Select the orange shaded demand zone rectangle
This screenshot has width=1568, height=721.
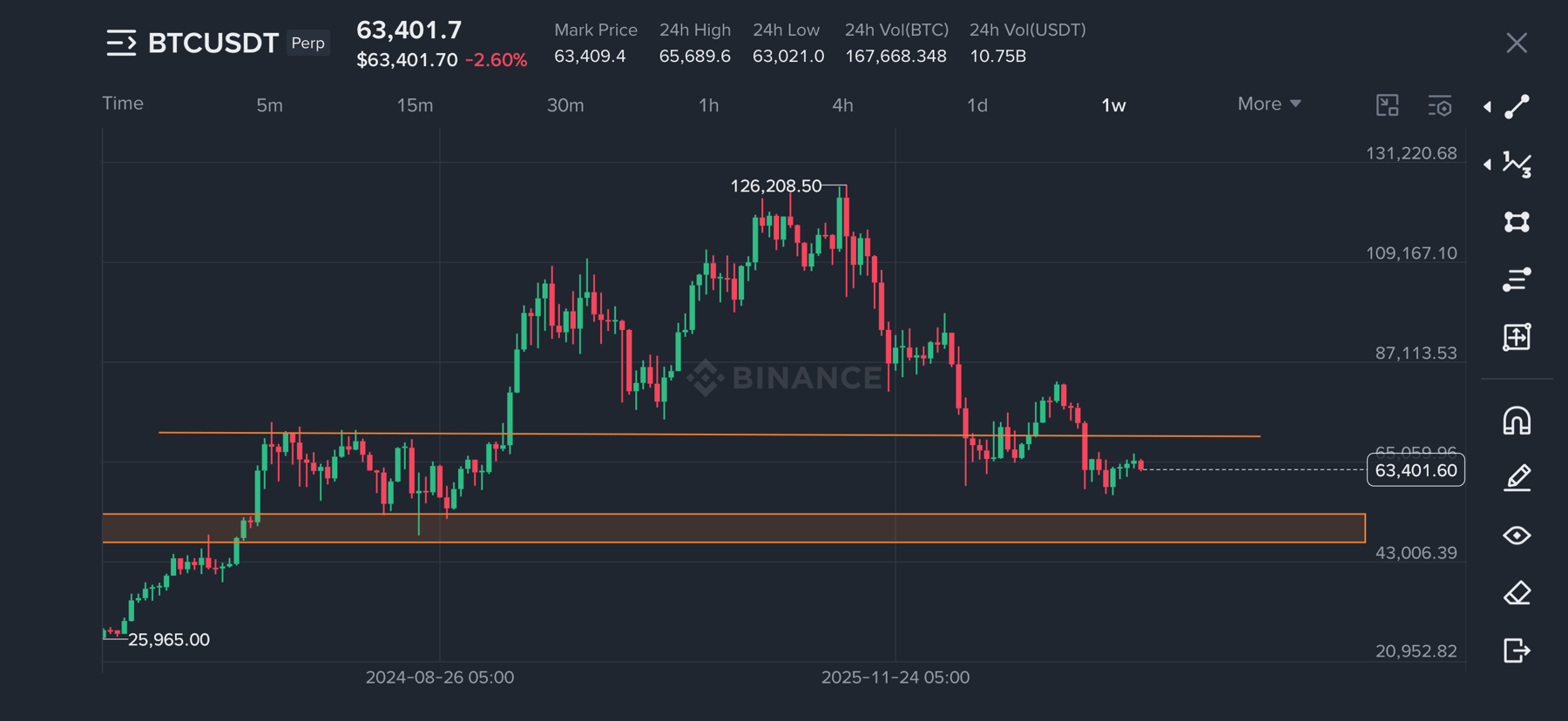[733, 529]
